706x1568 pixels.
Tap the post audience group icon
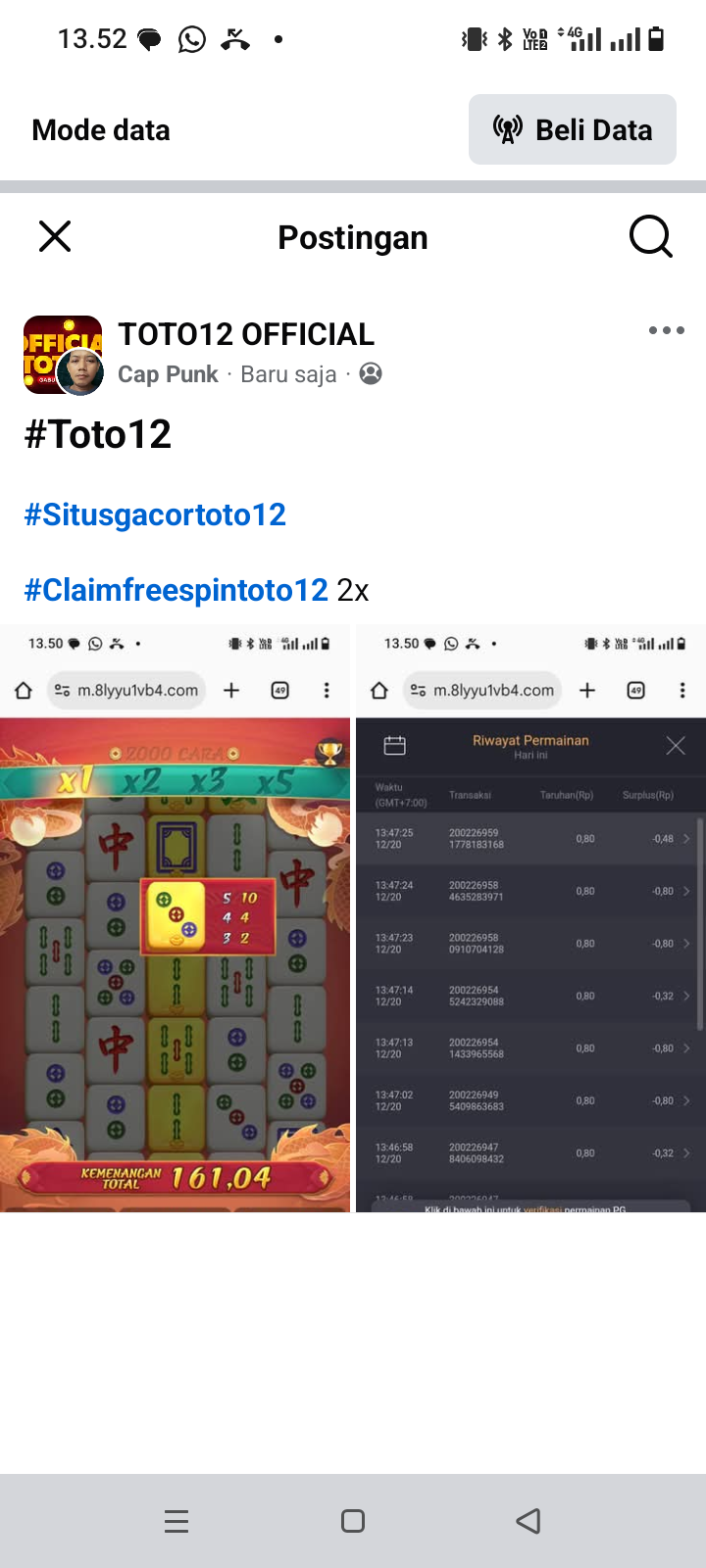point(371,373)
